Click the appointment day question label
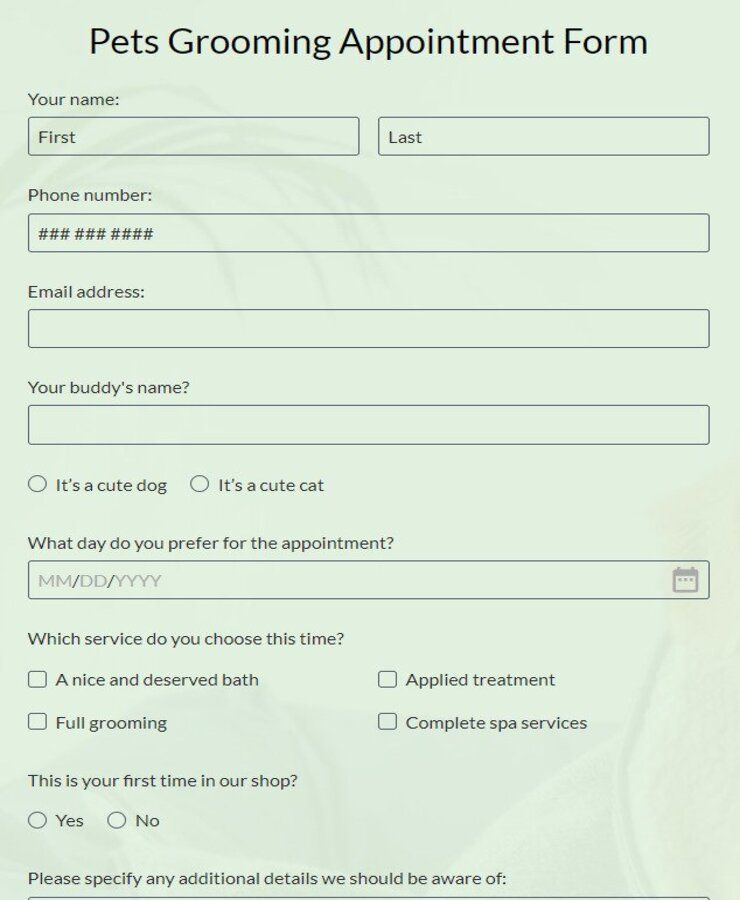The height and width of the screenshot is (900, 740). click(x=211, y=542)
